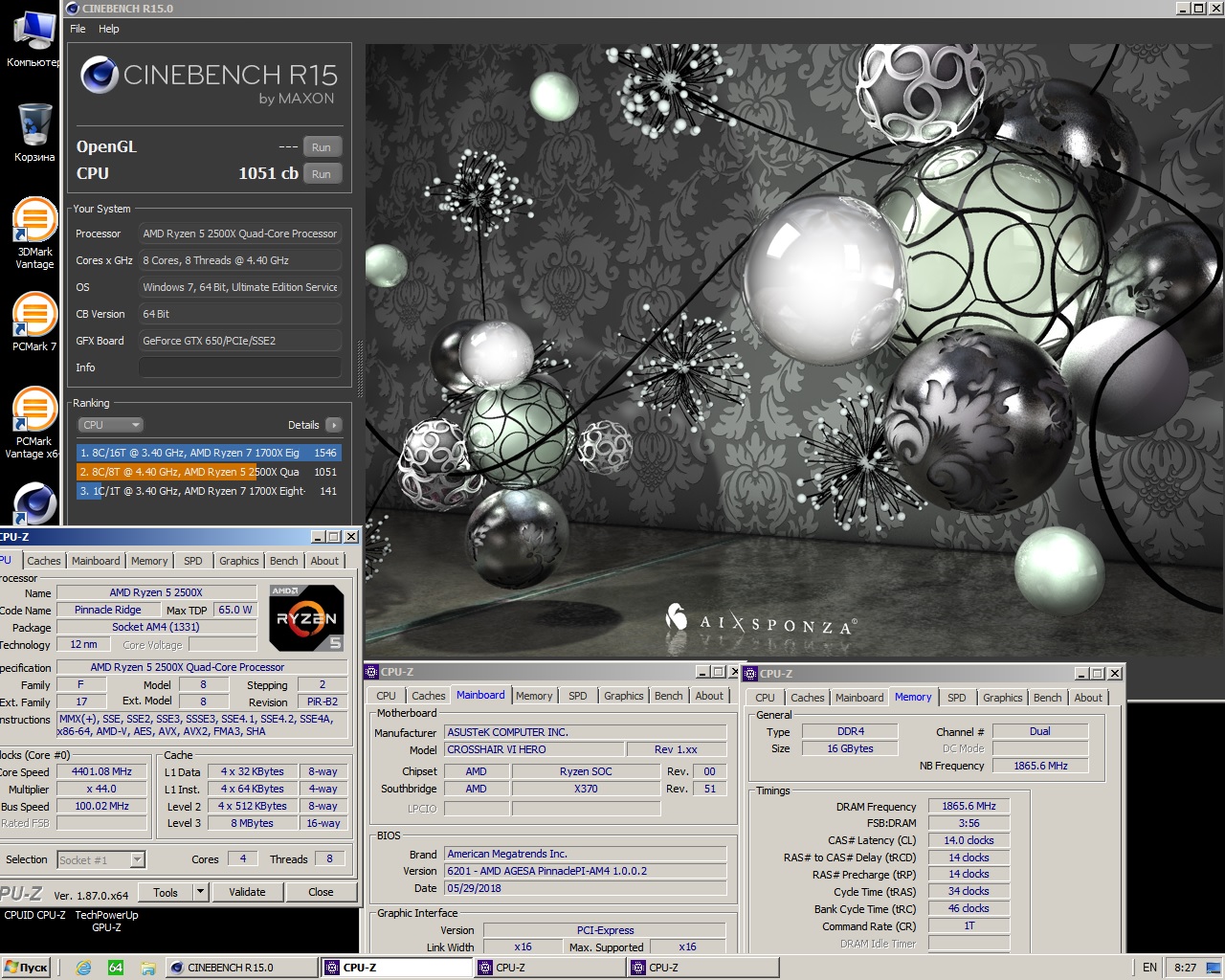Switch to the third CPU-Z taskbar item

coord(702,968)
